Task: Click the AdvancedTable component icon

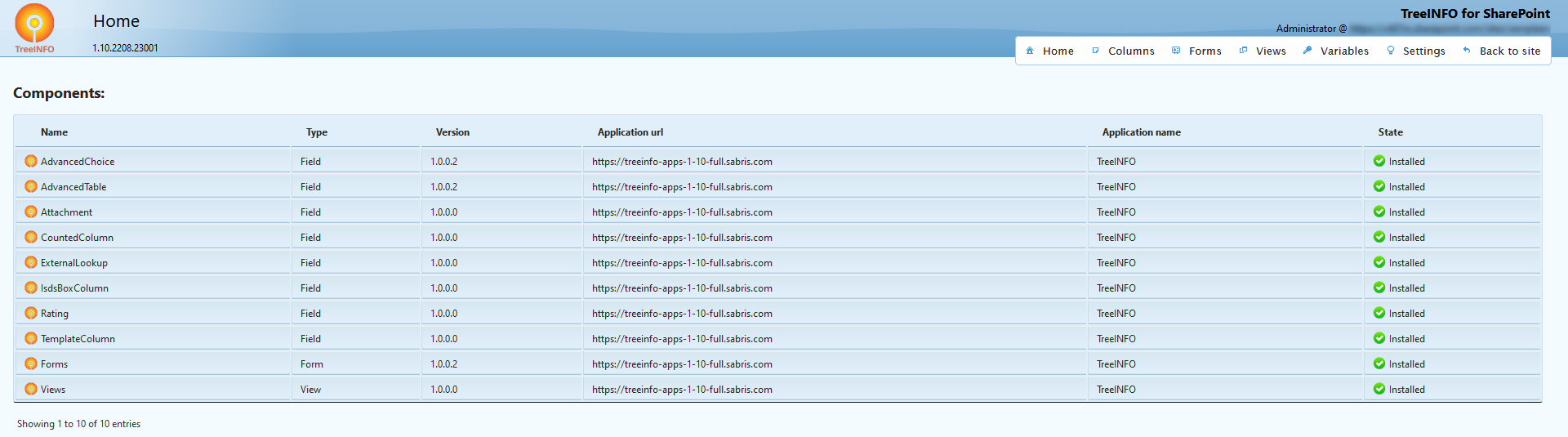Action: tap(31, 186)
